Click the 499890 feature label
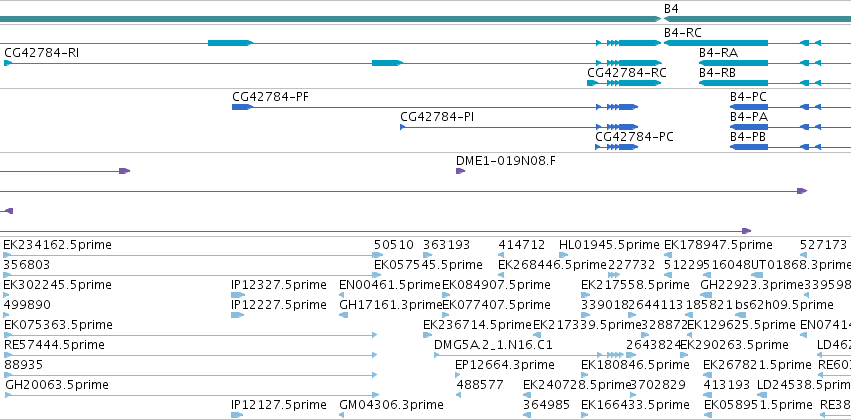Viewport: 851px width, 420px height. pyautogui.click(x=27, y=305)
